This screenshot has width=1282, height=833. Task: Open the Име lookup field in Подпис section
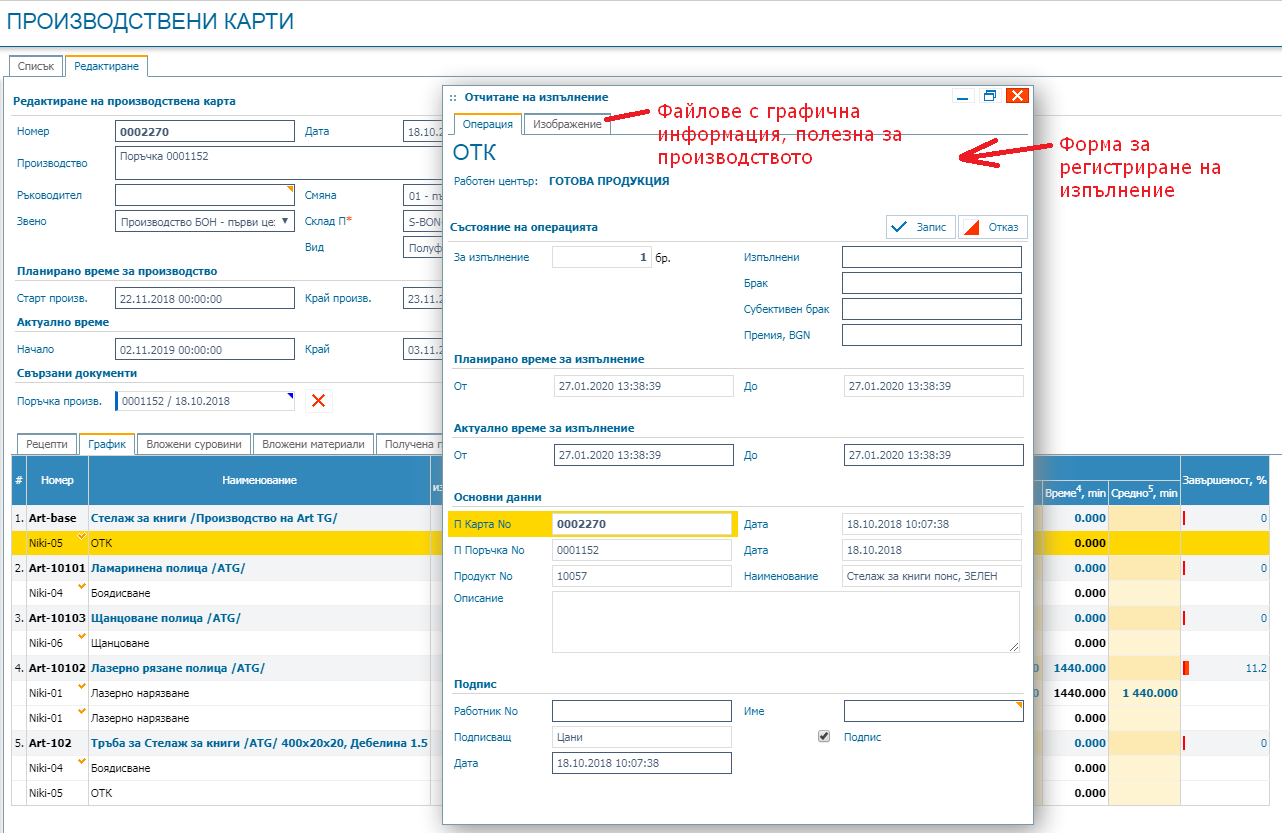(x=934, y=711)
